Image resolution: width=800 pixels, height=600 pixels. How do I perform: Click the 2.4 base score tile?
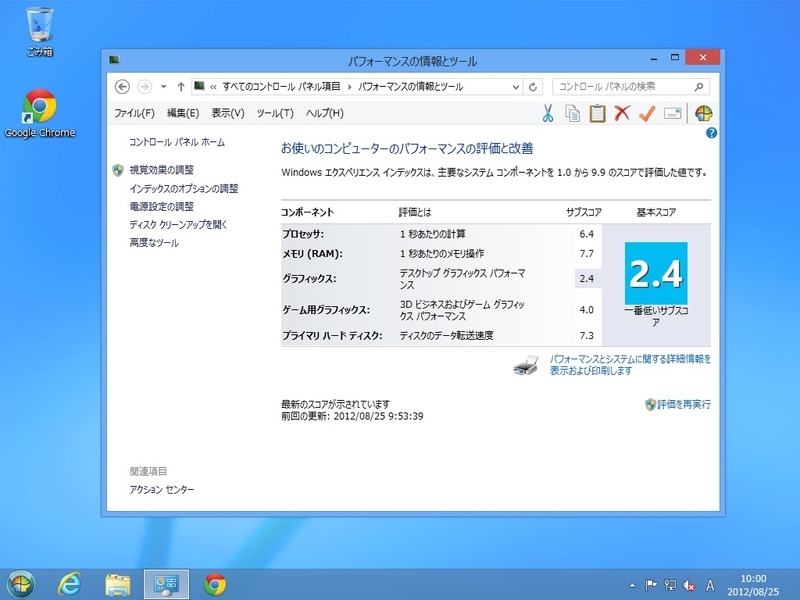[656, 273]
